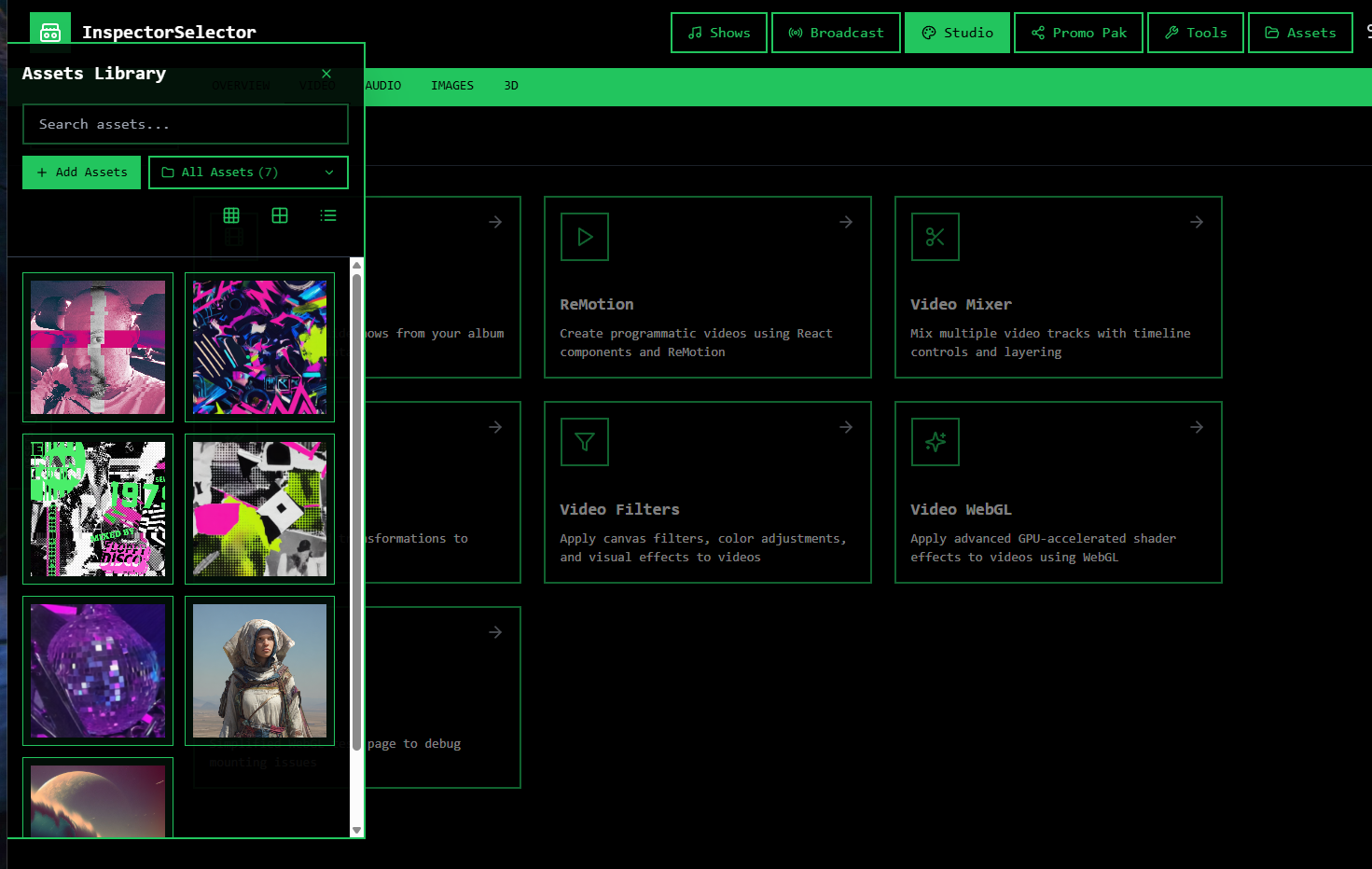
Task: Click the Video WebGL sparkle icon
Action: pos(935,442)
